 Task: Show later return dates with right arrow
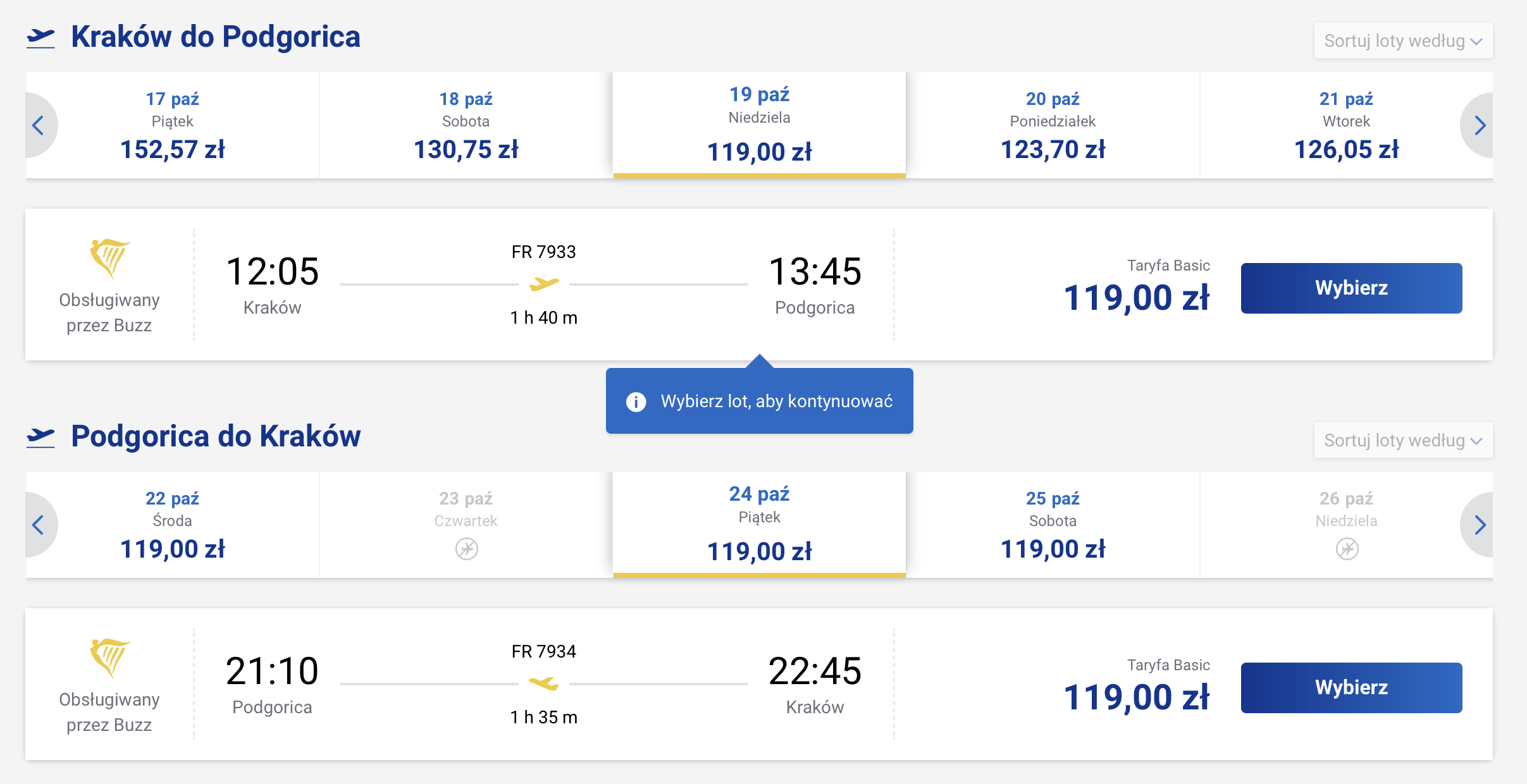1478,525
